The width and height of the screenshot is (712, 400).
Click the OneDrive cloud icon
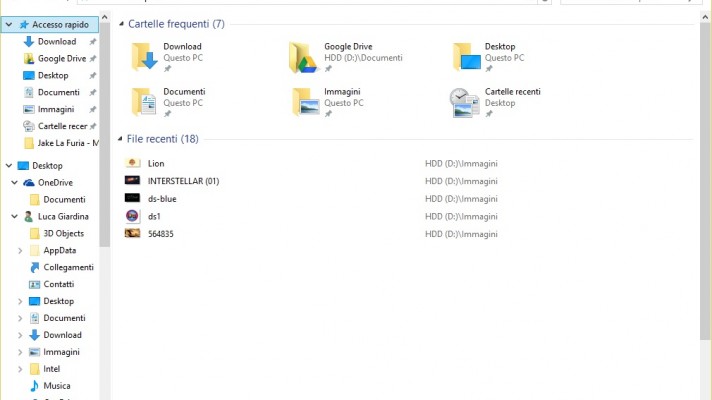(x=29, y=183)
